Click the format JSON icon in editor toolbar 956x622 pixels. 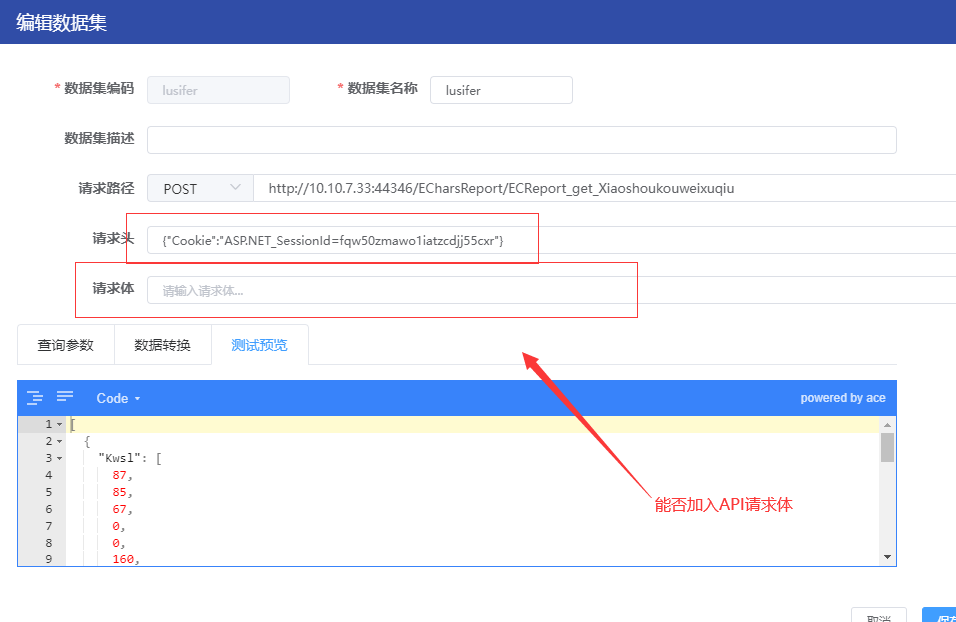[35, 398]
